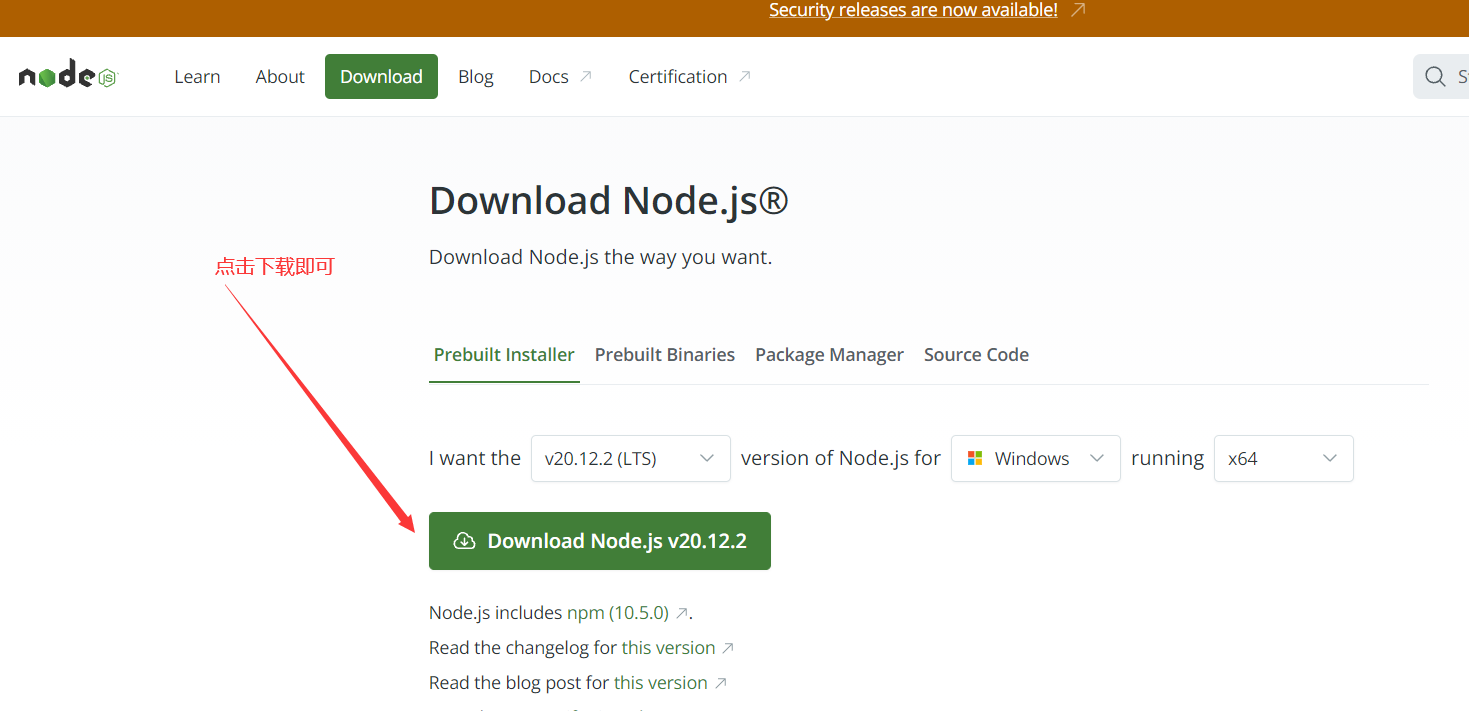The height and width of the screenshot is (711, 1469).
Task: Switch to the Source Code tab
Action: [976, 355]
